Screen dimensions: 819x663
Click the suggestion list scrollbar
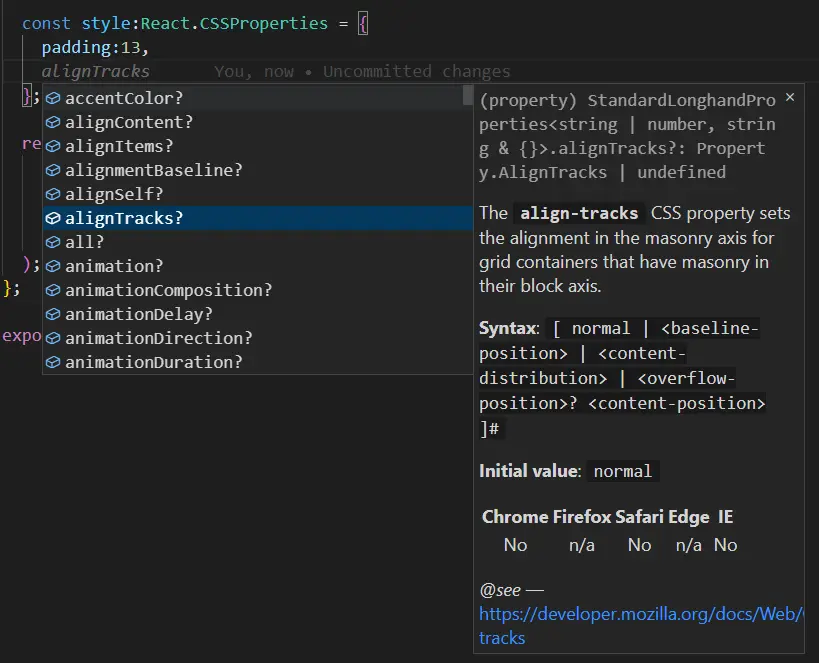click(466, 95)
